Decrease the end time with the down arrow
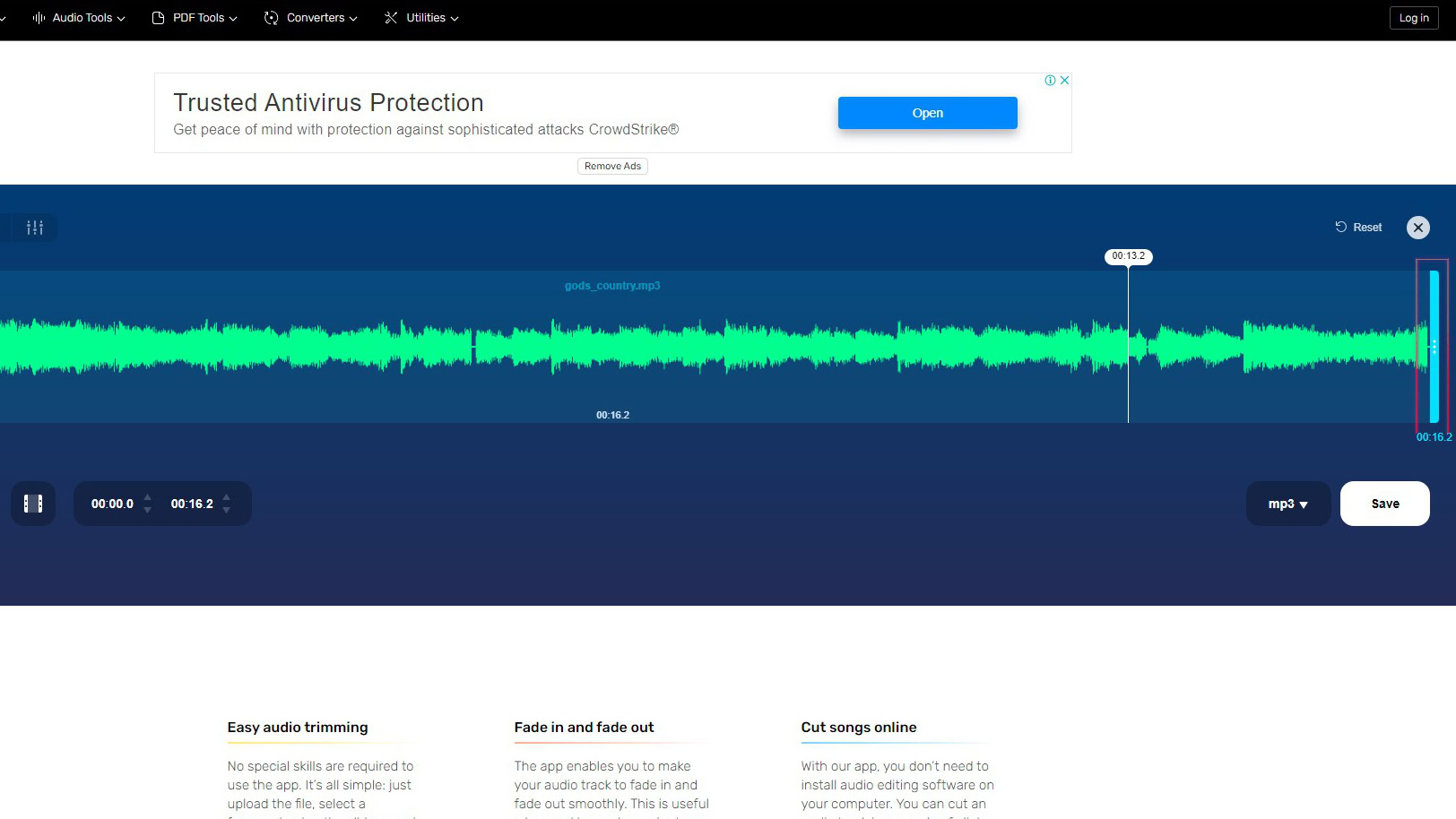Screen dimensions: 1456x819 227,510
